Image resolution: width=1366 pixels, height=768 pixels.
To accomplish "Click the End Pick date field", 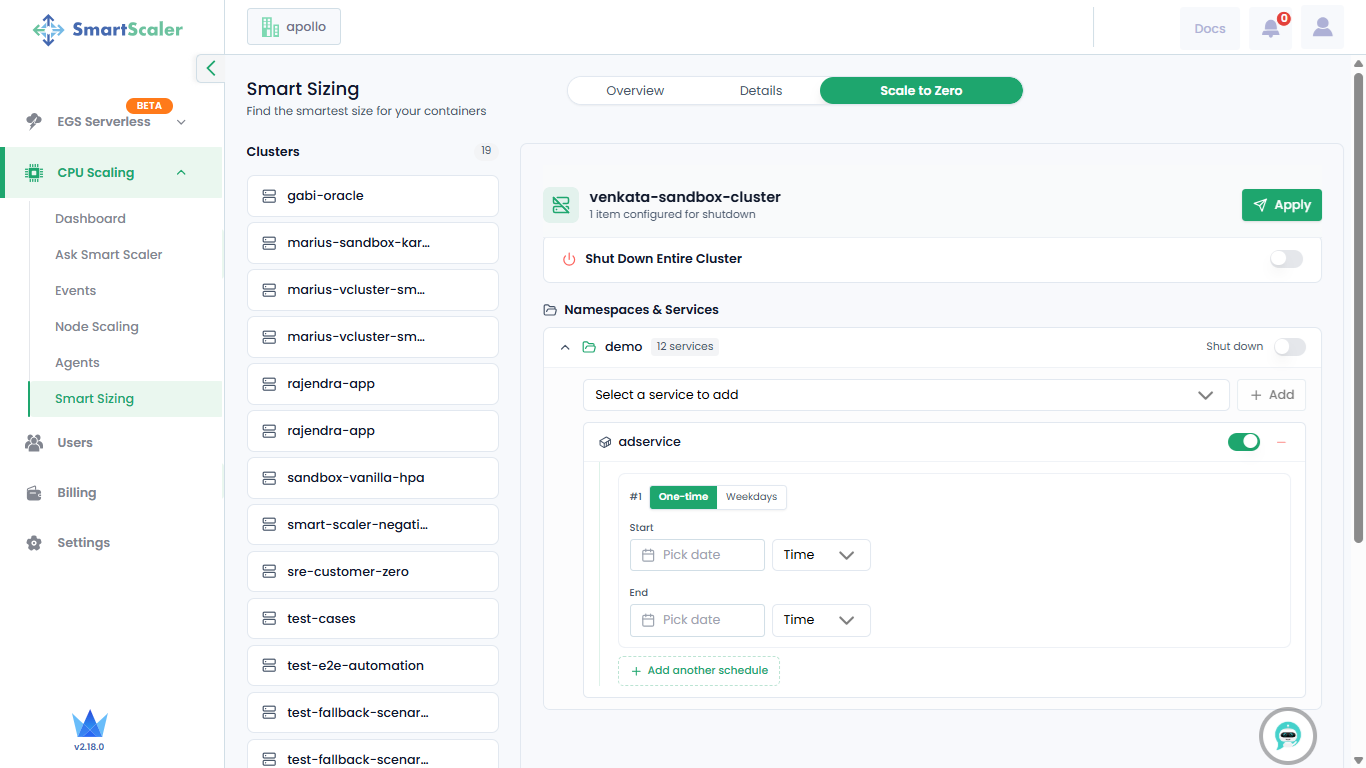I will point(697,620).
